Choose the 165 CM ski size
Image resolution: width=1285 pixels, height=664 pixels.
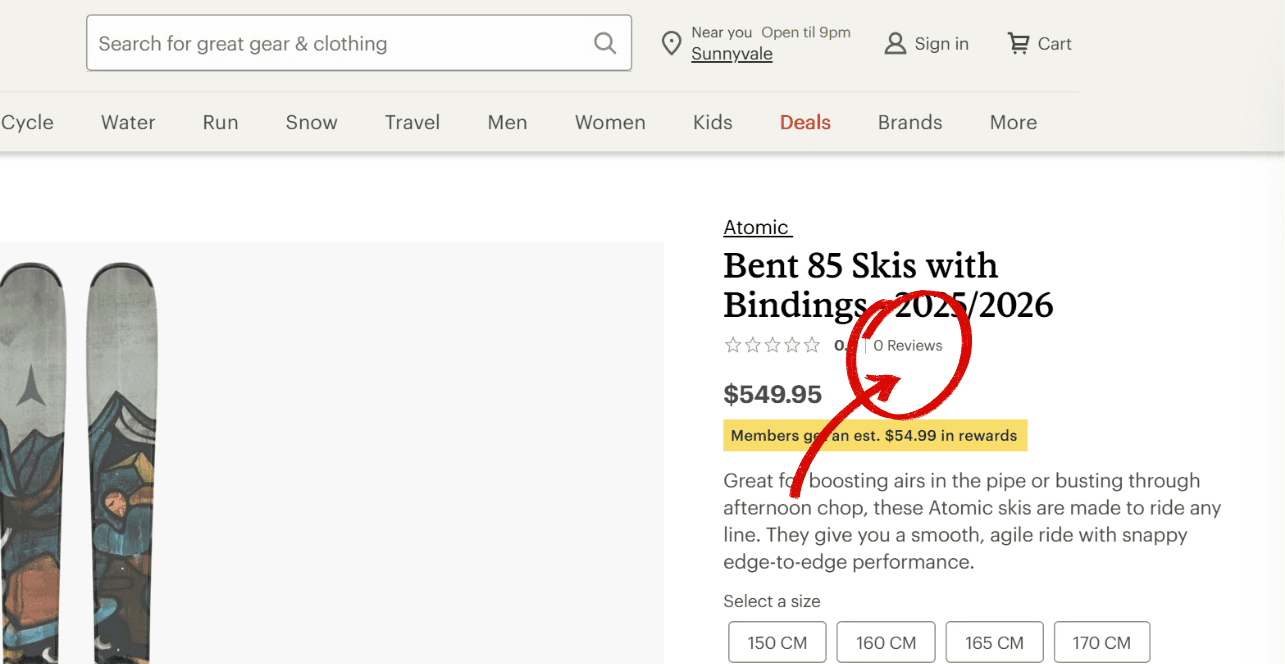click(x=994, y=642)
